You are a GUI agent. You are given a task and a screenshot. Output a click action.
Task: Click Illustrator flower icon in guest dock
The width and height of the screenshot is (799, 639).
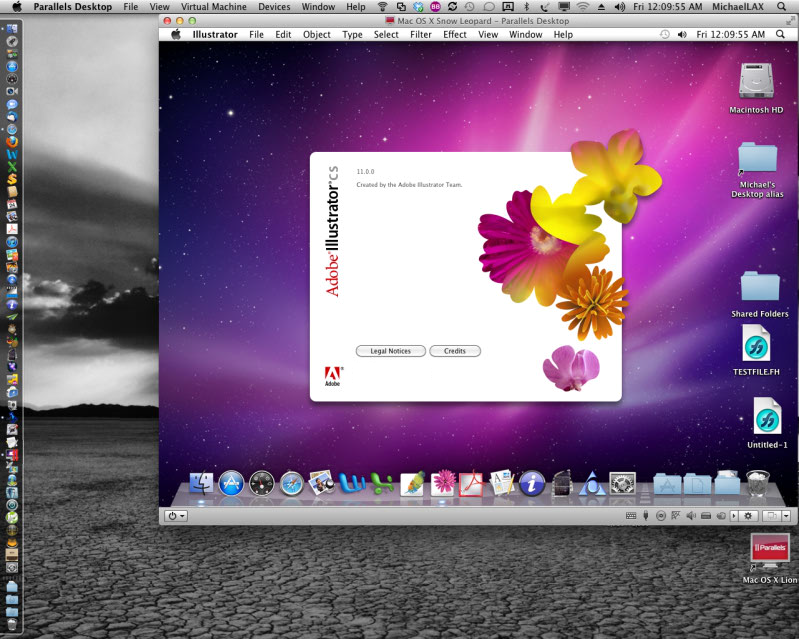point(443,483)
